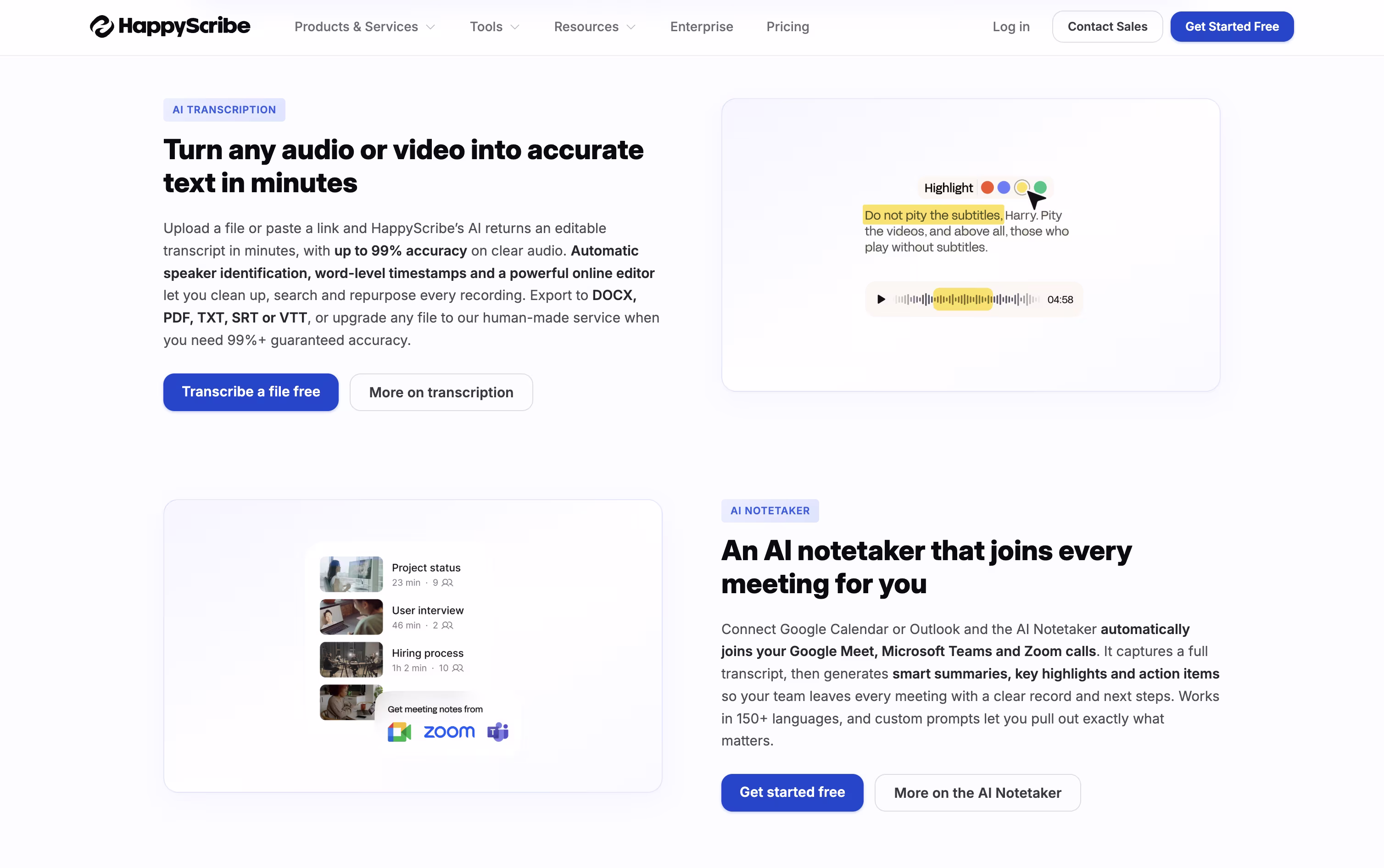Open the Resources dropdown menu

coord(595,27)
